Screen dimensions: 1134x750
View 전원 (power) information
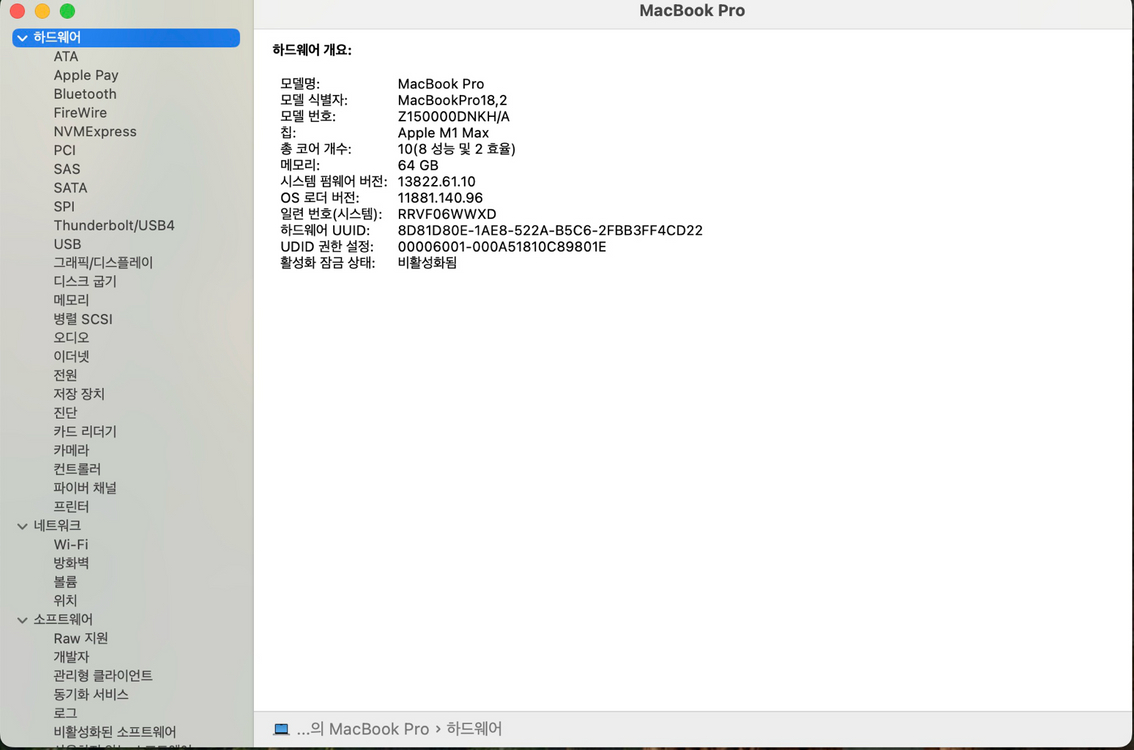(x=65, y=375)
